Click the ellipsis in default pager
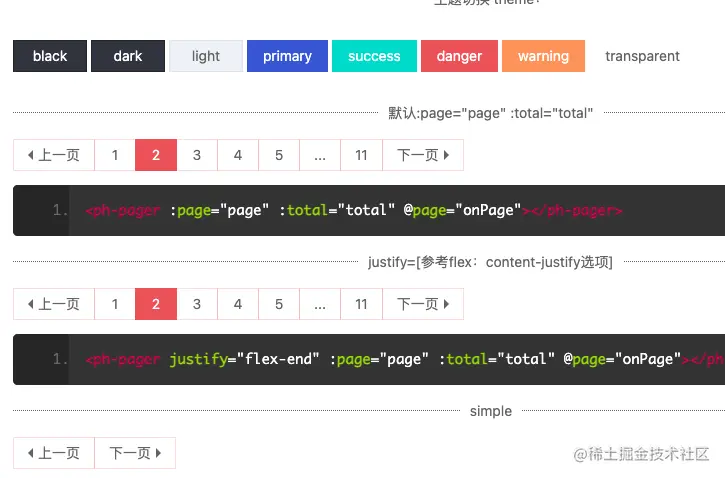Viewport: 725px width, 478px height. pyautogui.click(x=320, y=155)
